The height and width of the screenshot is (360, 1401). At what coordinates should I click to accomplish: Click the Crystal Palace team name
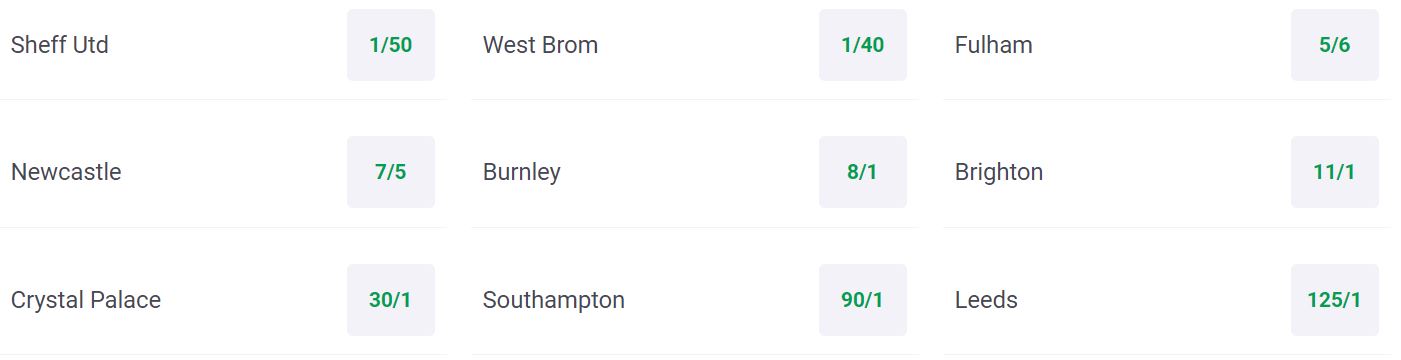[86, 300]
